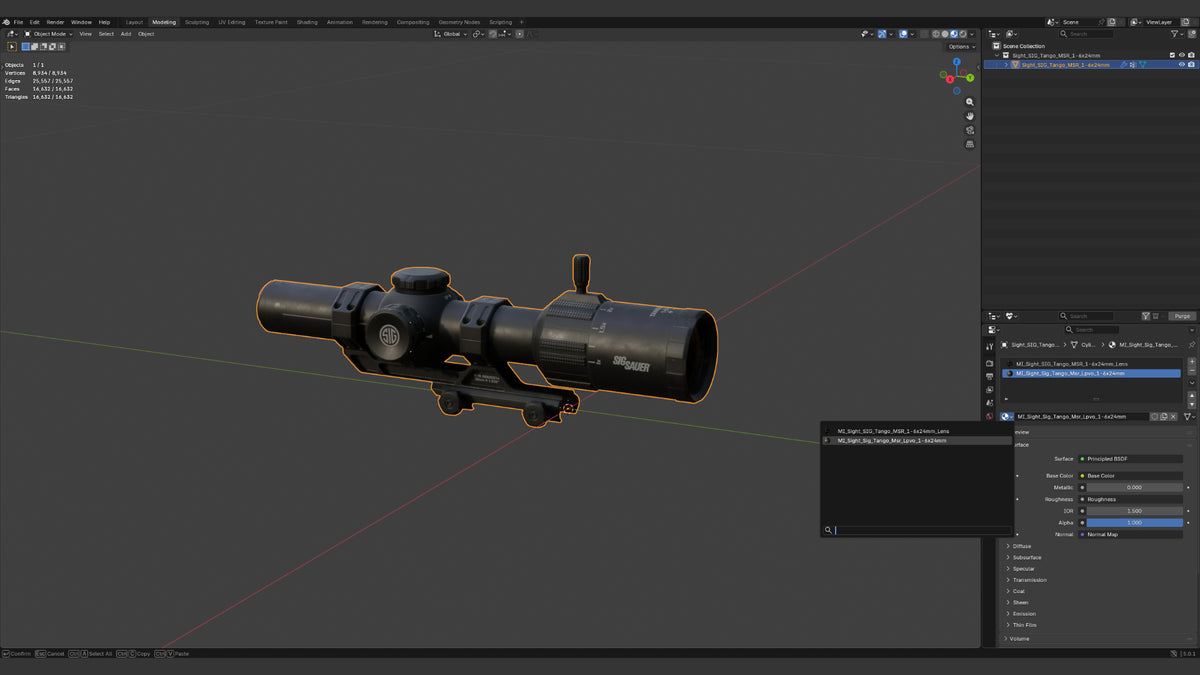The height and width of the screenshot is (675, 1200).
Task: Click the Alpha value slider
Action: (1135, 522)
